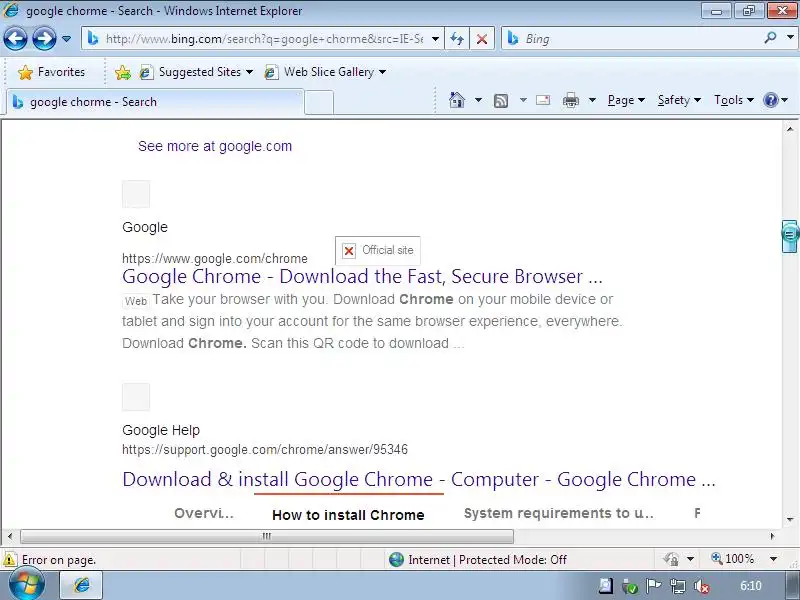Click the 'Official site' badge
The image size is (800, 600).
click(x=378, y=250)
